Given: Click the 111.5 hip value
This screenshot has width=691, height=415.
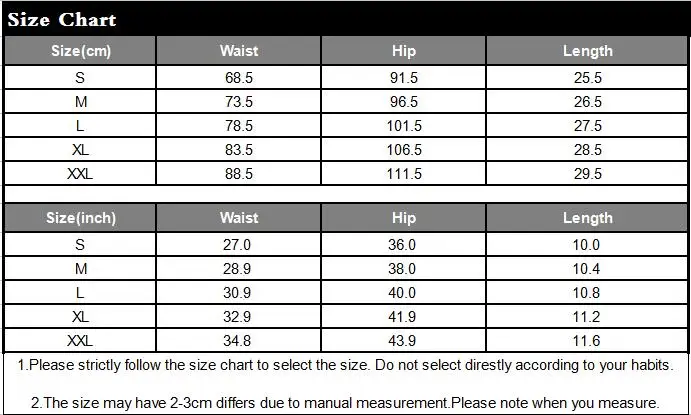Looking at the screenshot, I should (x=404, y=174).
